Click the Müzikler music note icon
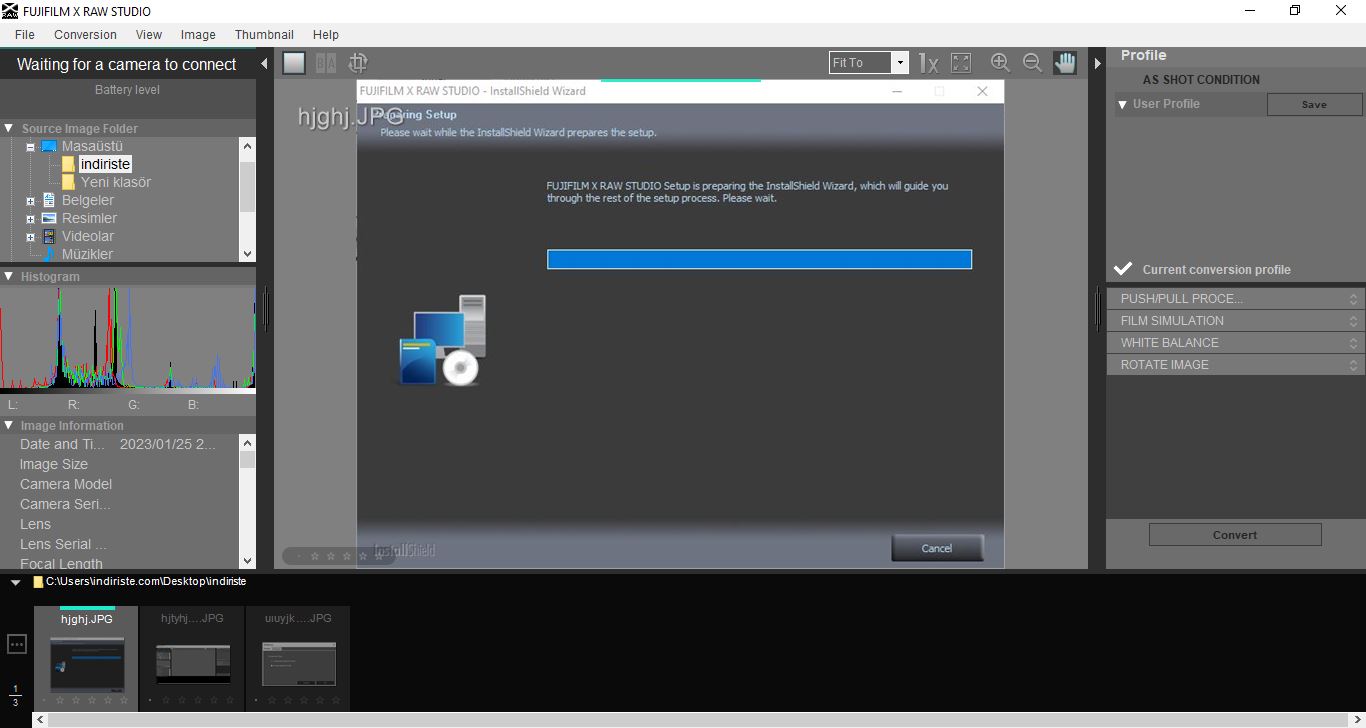The width and height of the screenshot is (1366, 728). pos(48,254)
